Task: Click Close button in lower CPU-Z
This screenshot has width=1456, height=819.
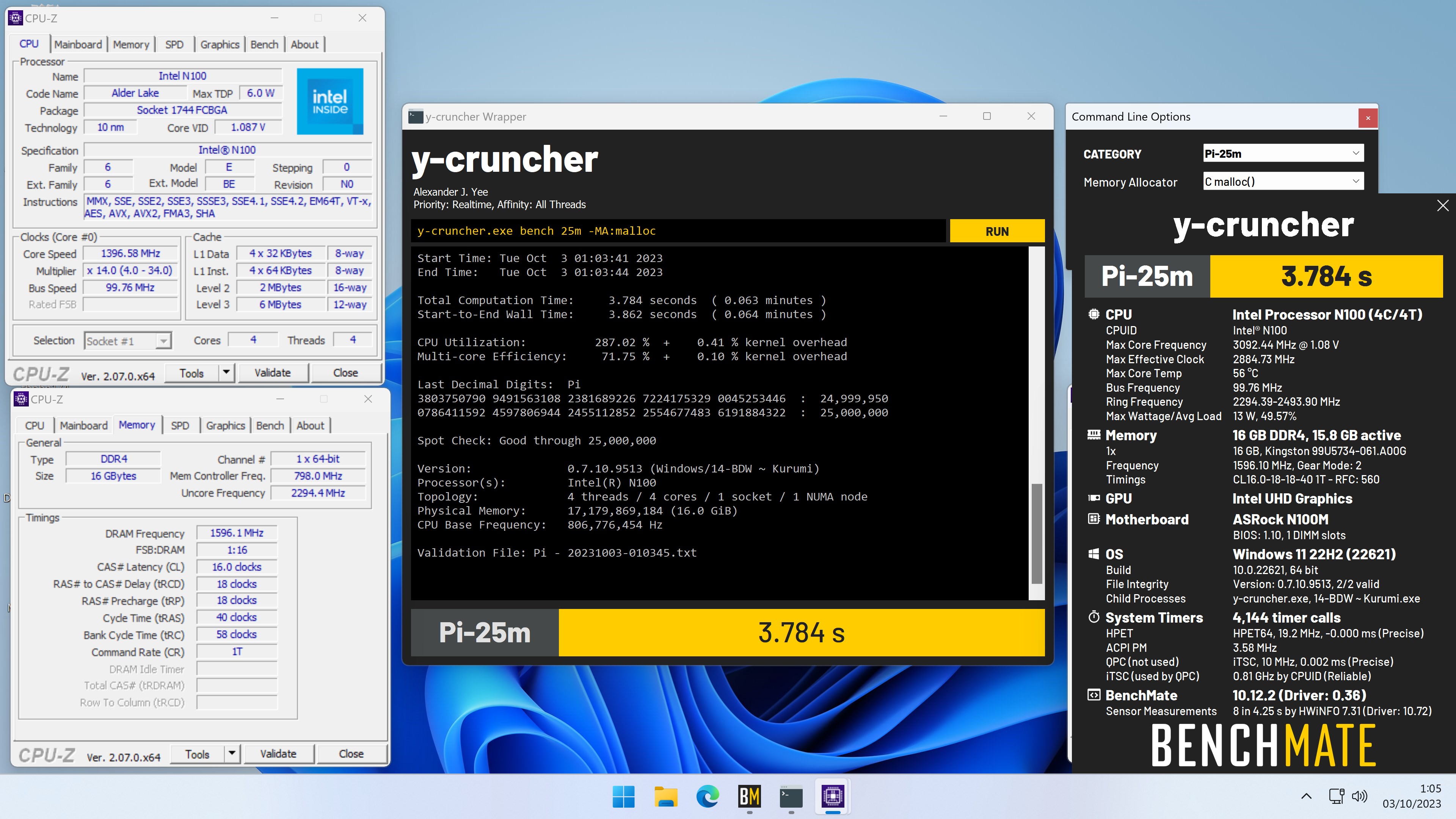Action: point(351,753)
